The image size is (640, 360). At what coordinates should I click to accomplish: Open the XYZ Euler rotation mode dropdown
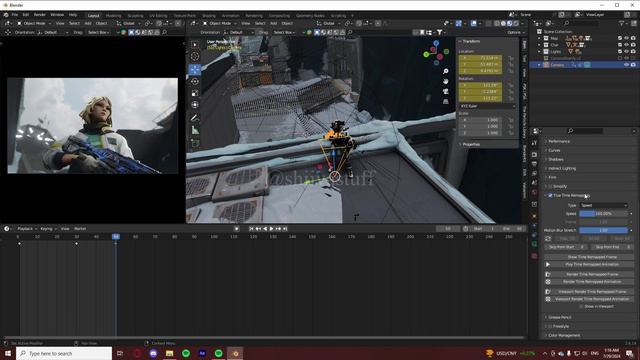487,106
